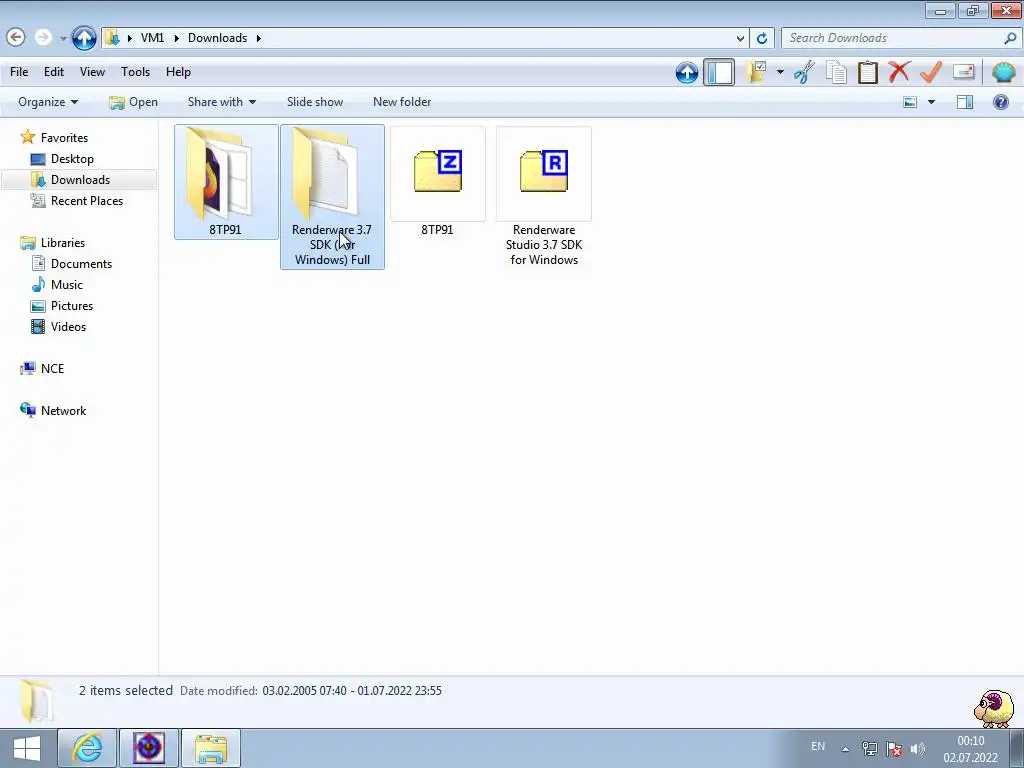Show hidden tray icons arrow
The width and height of the screenshot is (1024, 768).
845,749
